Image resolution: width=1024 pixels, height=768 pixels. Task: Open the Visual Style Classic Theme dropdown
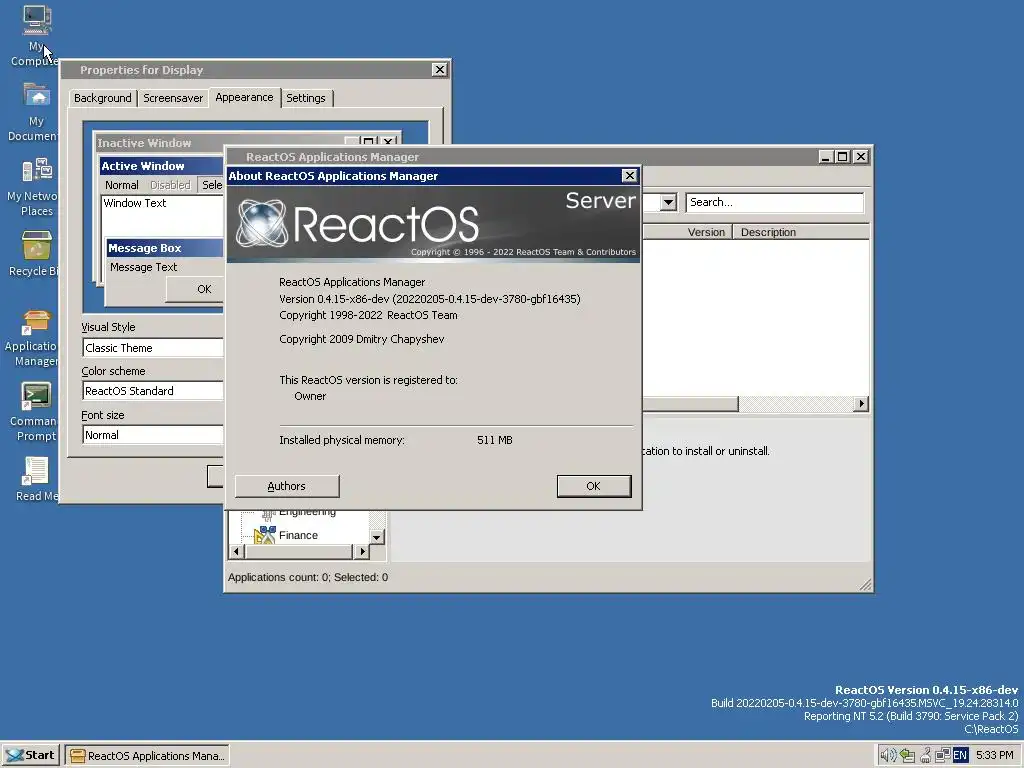[x=153, y=348]
